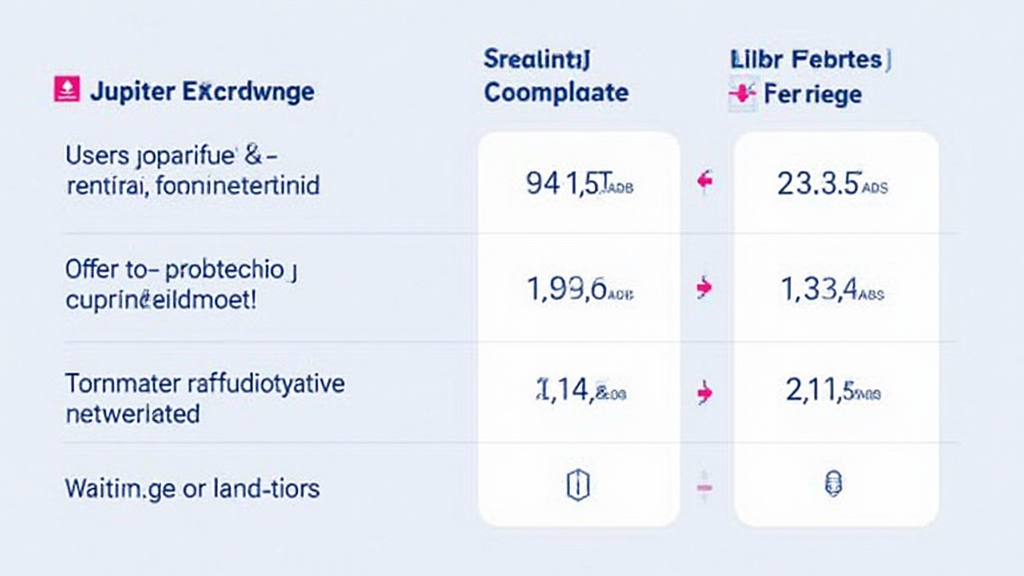
Task: Click the faint pink icon in the bottom row
Action: 704,486
